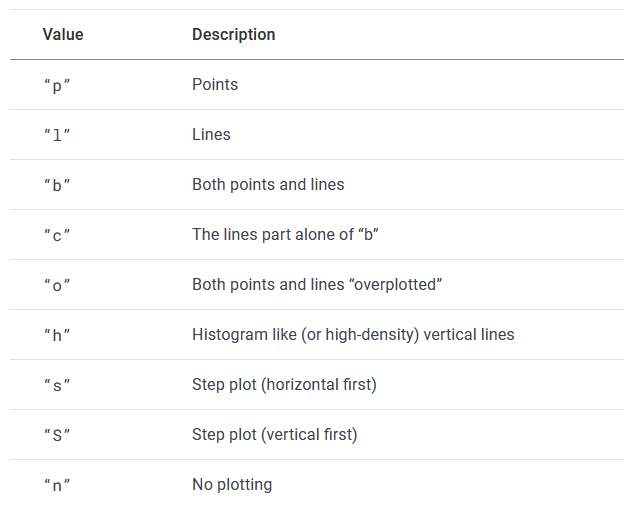Click the Histogram like vertical lines description
This screenshot has width=624, height=507.
coord(353,335)
